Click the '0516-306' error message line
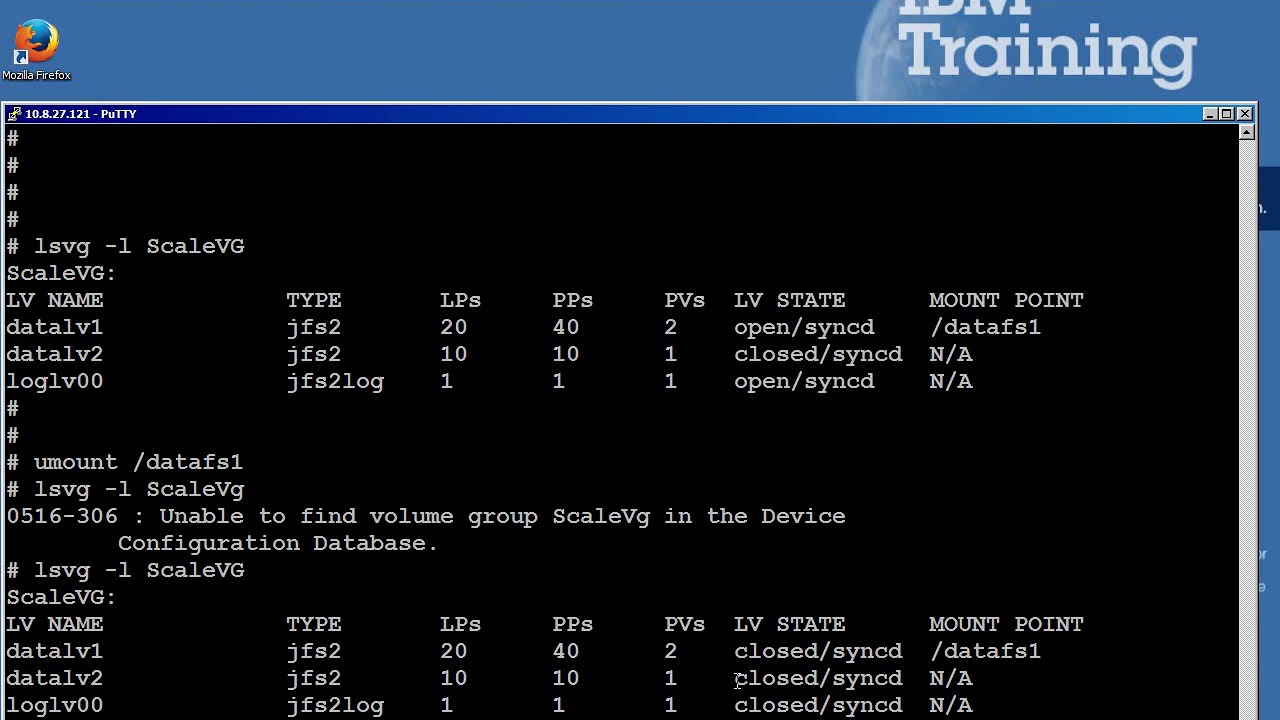 click(x=426, y=516)
